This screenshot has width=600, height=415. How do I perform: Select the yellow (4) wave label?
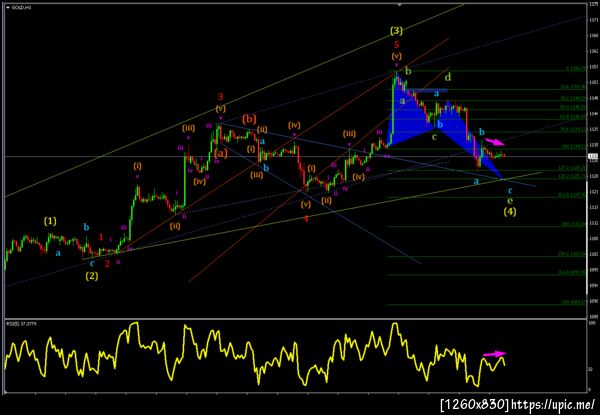[510, 212]
